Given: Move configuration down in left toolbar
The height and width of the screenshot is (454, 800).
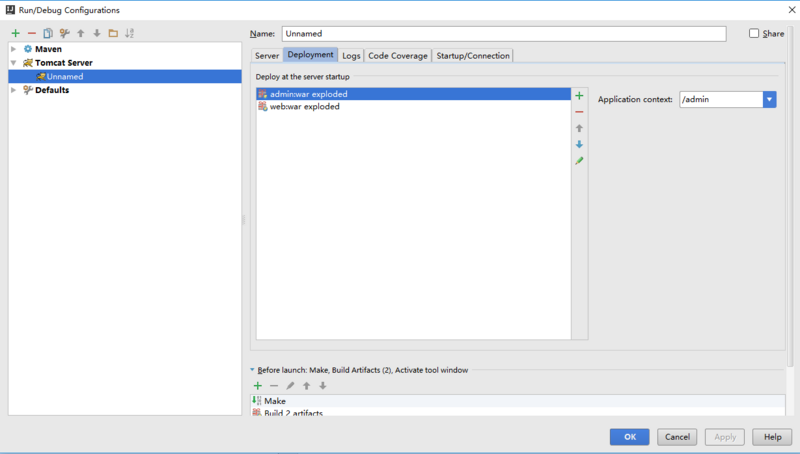Looking at the screenshot, I should click(x=97, y=33).
